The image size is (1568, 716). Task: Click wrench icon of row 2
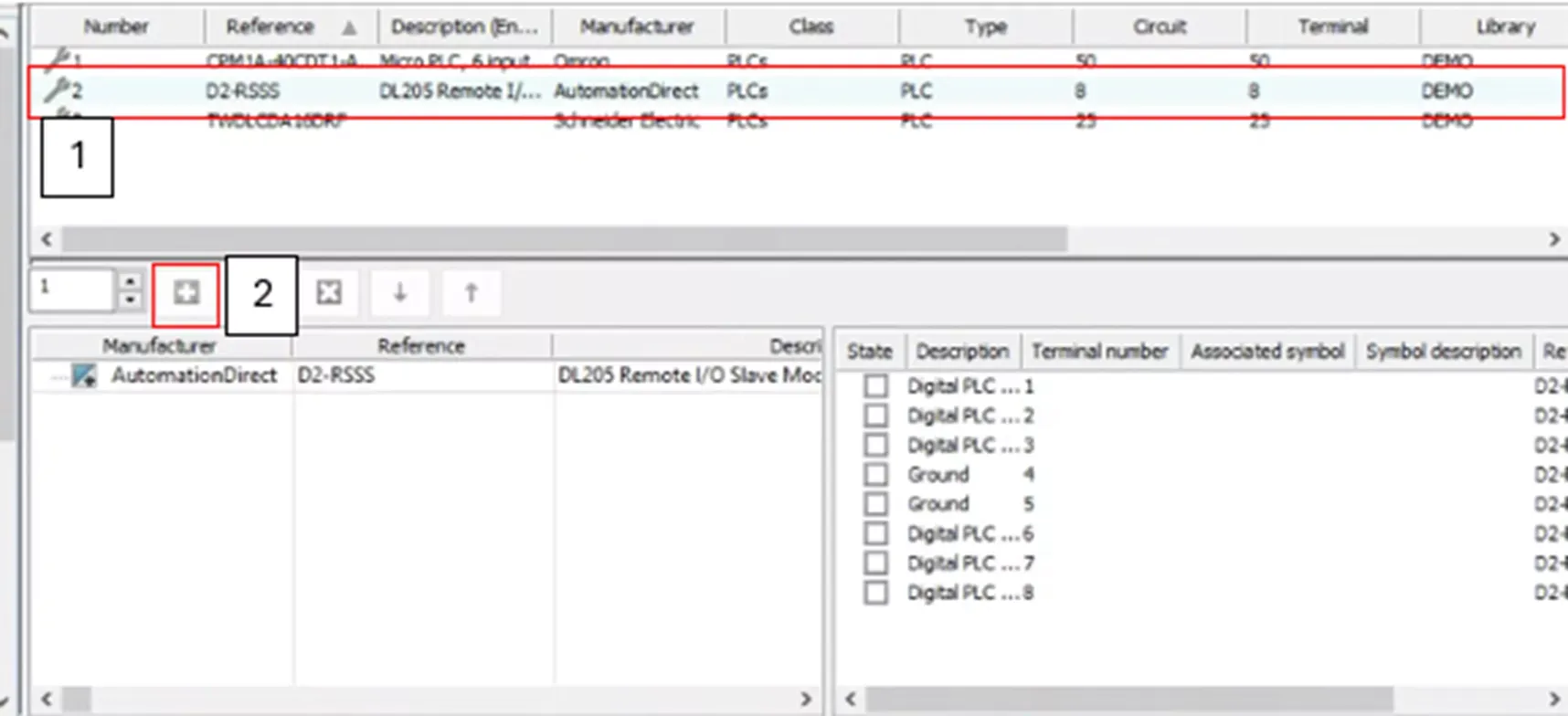tap(58, 89)
